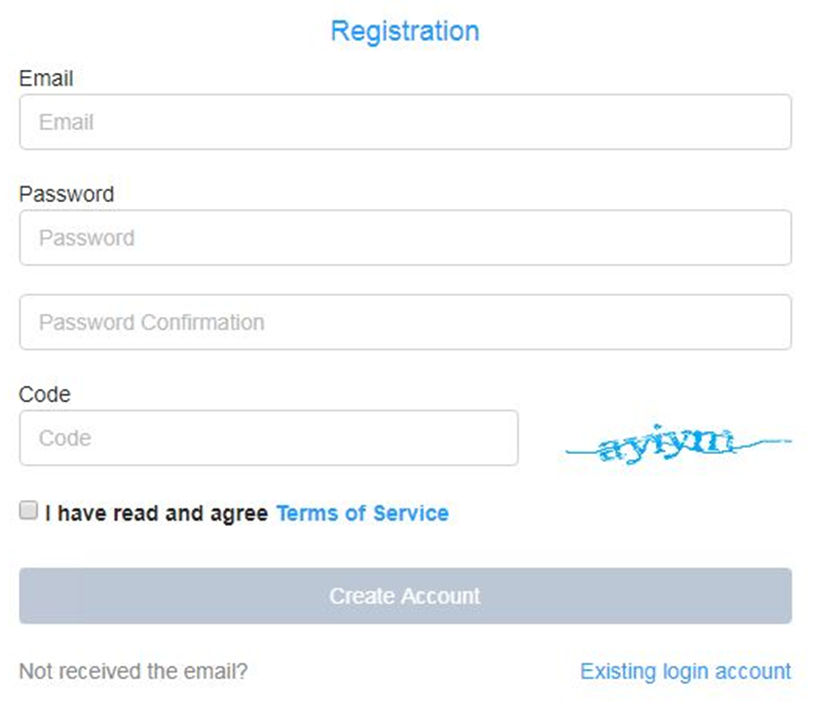Go to Existing login account

coord(686,671)
